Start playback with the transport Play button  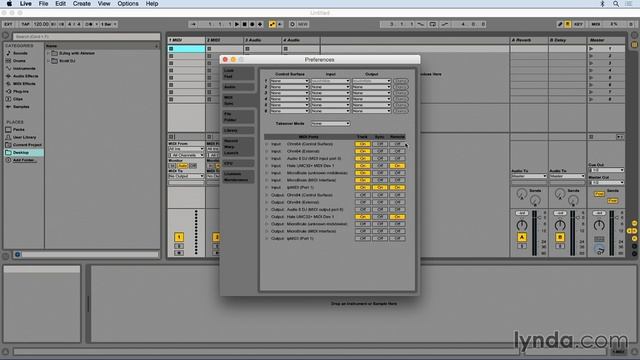click(237, 24)
